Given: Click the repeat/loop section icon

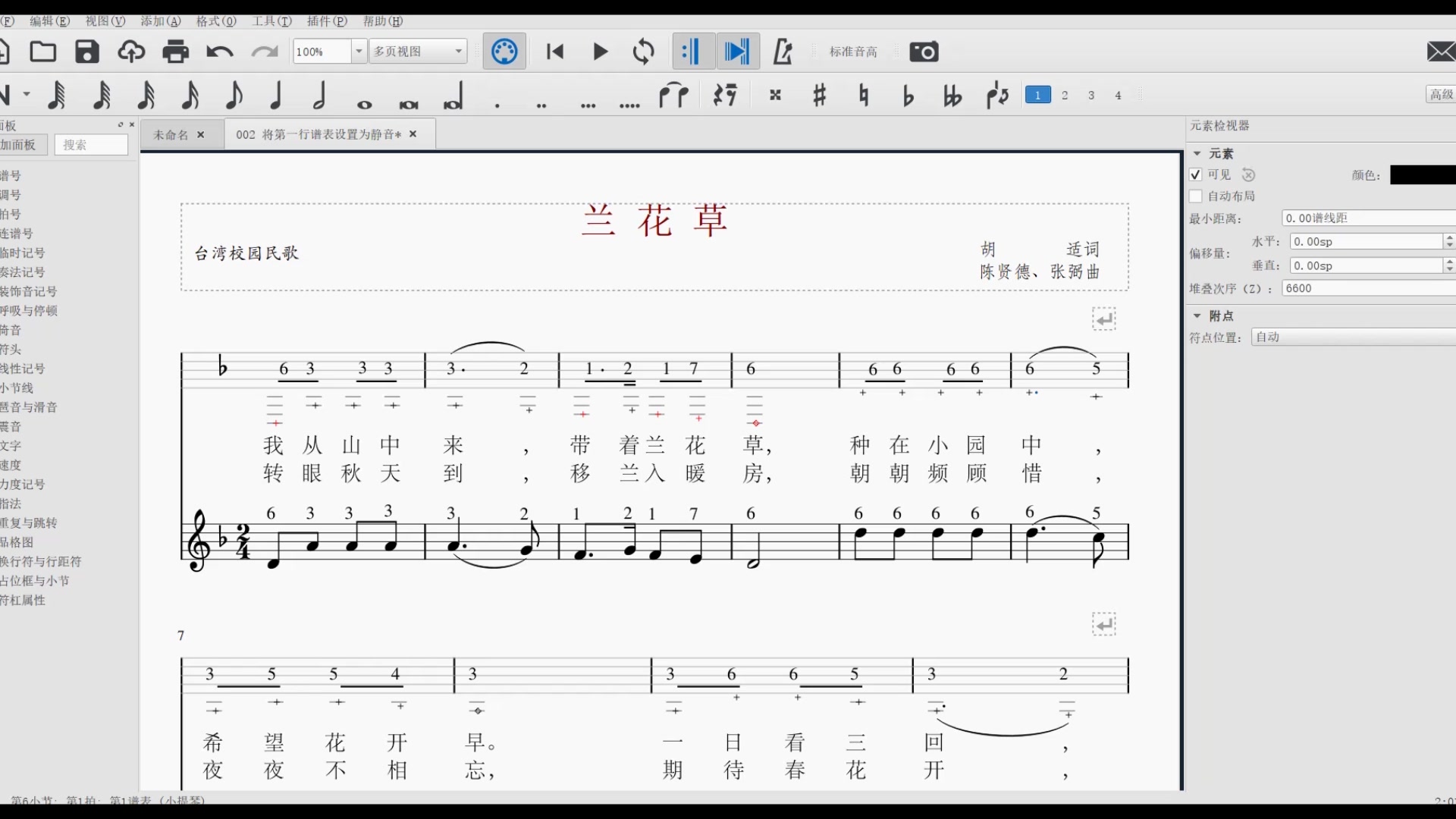Looking at the screenshot, I should pos(642,51).
